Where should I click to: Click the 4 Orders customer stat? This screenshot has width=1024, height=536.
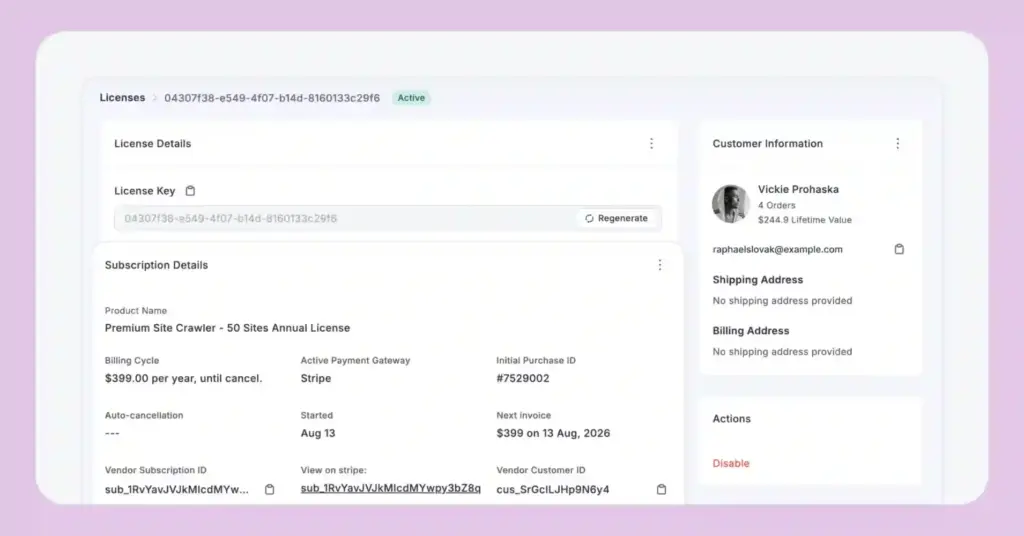(777, 205)
